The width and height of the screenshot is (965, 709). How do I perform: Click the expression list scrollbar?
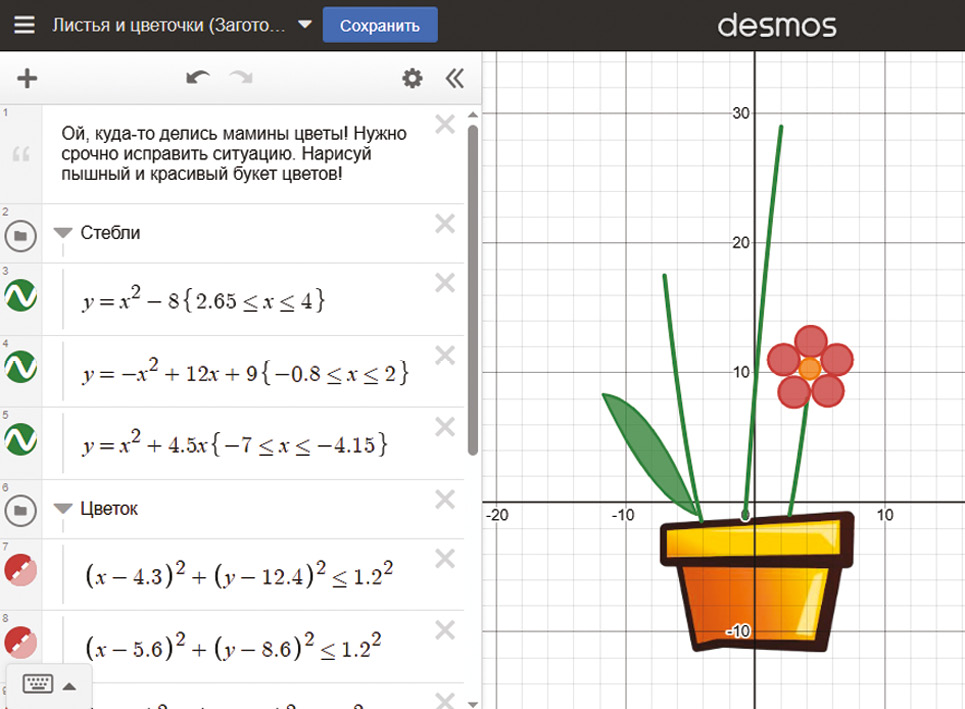(473, 290)
